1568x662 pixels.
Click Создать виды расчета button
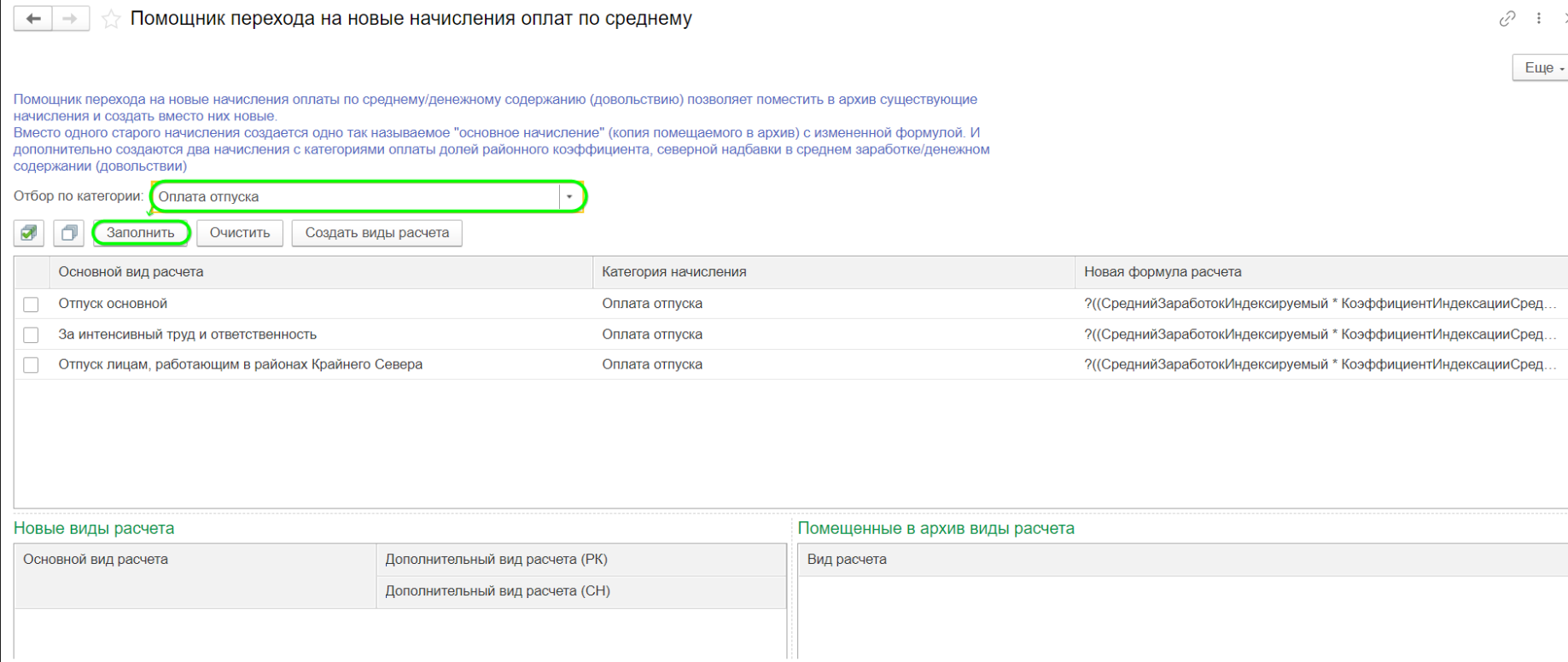tap(377, 233)
